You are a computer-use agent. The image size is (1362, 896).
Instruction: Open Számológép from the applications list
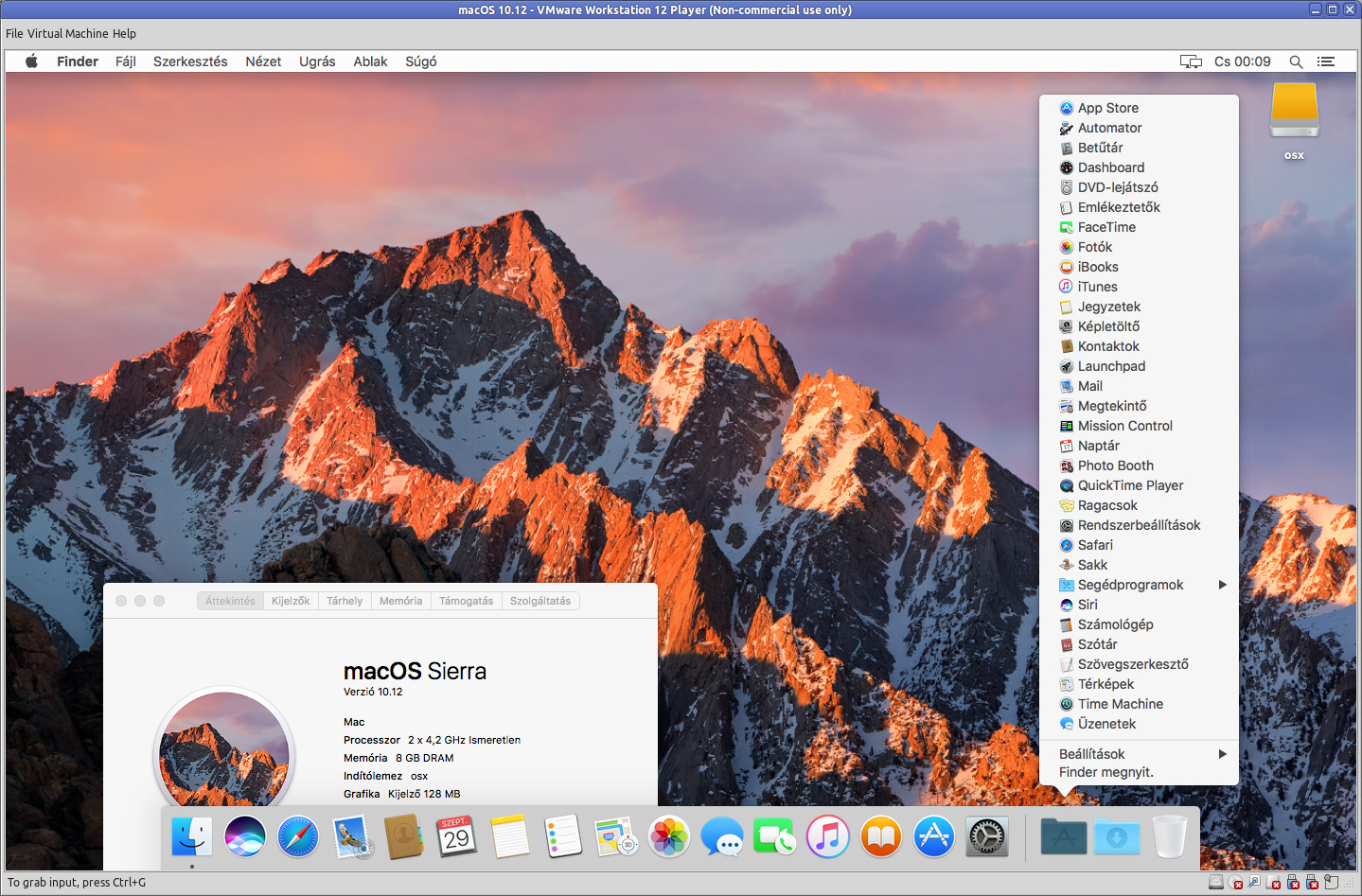(1139, 624)
